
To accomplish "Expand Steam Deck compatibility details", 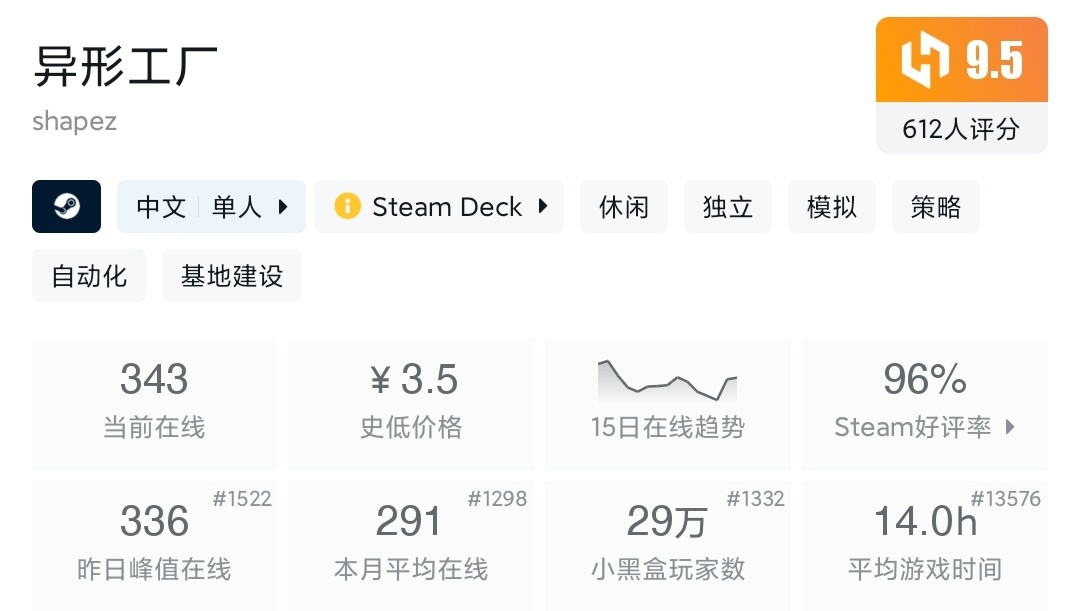I will click(x=543, y=206).
